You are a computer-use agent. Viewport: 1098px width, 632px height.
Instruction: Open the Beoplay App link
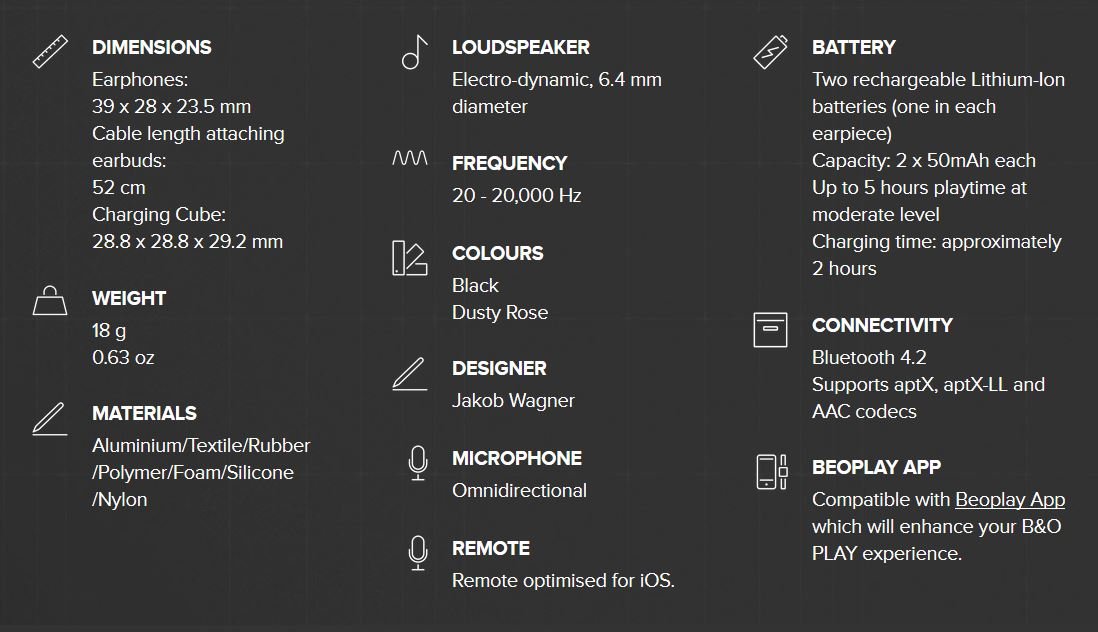click(x=1010, y=499)
